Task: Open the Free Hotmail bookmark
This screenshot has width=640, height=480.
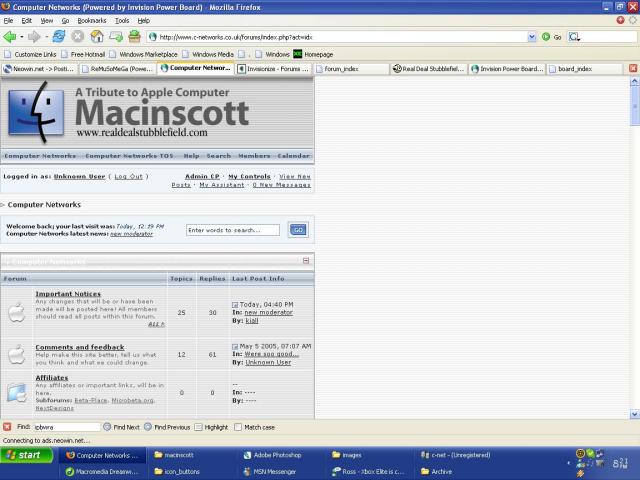Action: pyautogui.click(x=83, y=54)
